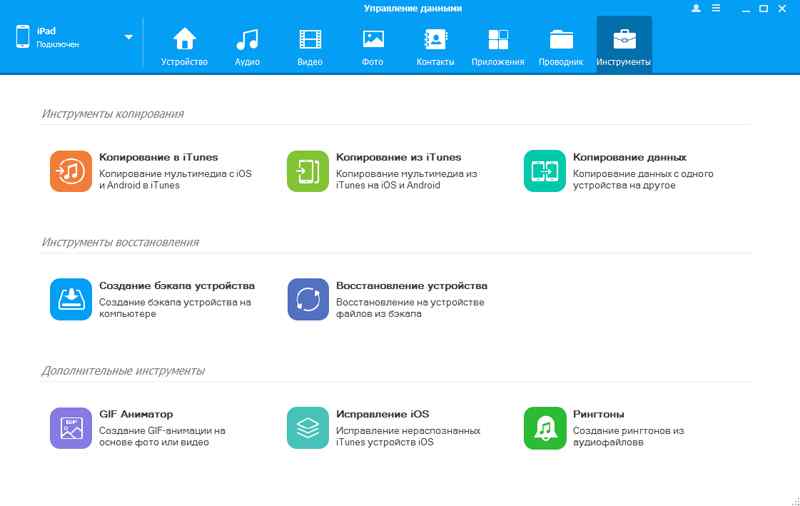Viewport: 800px width, 506px height.
Task: Minimize the Управление данными window
Action: click(x=746, y=9)
